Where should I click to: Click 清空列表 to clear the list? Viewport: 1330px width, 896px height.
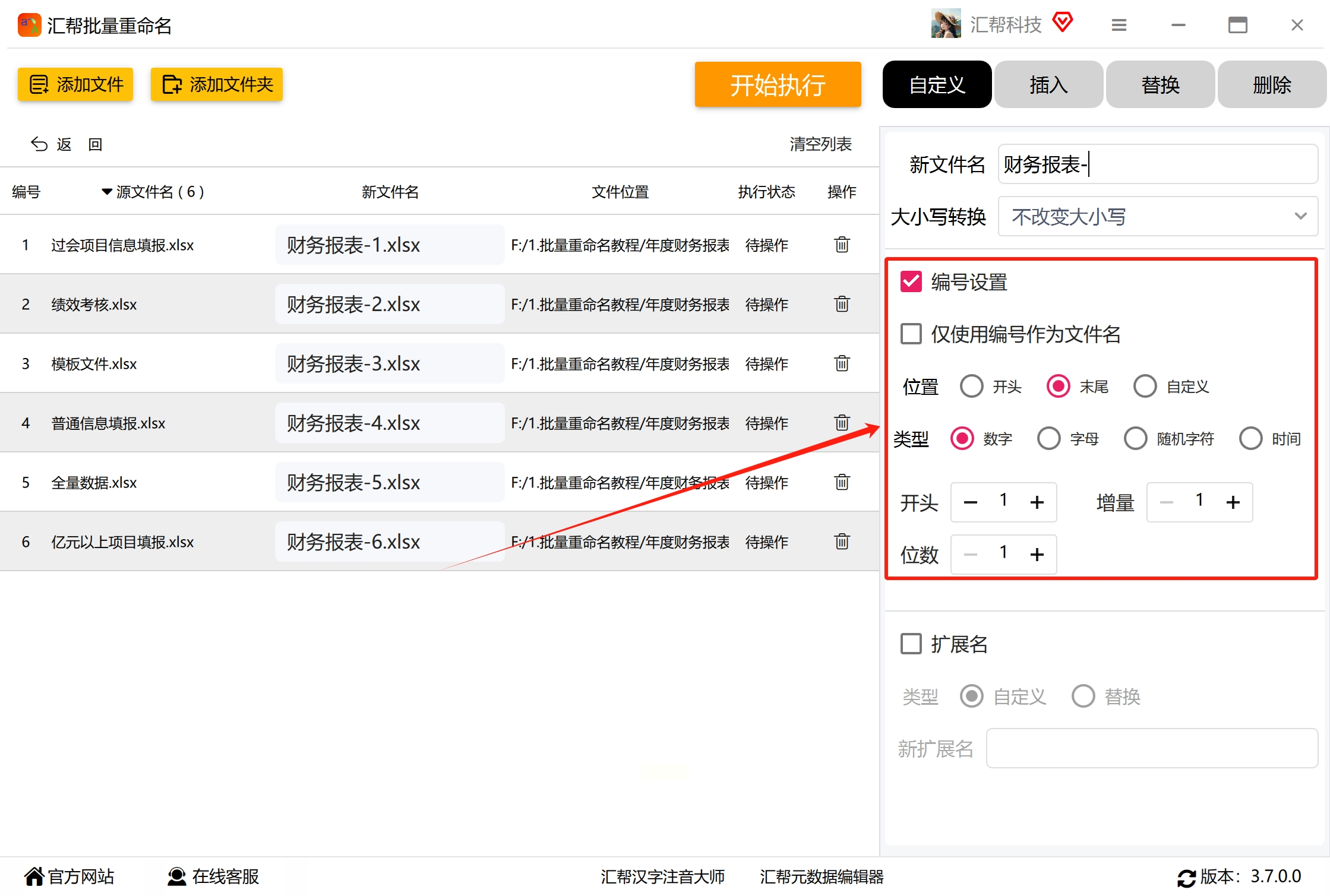coord(820,144)
